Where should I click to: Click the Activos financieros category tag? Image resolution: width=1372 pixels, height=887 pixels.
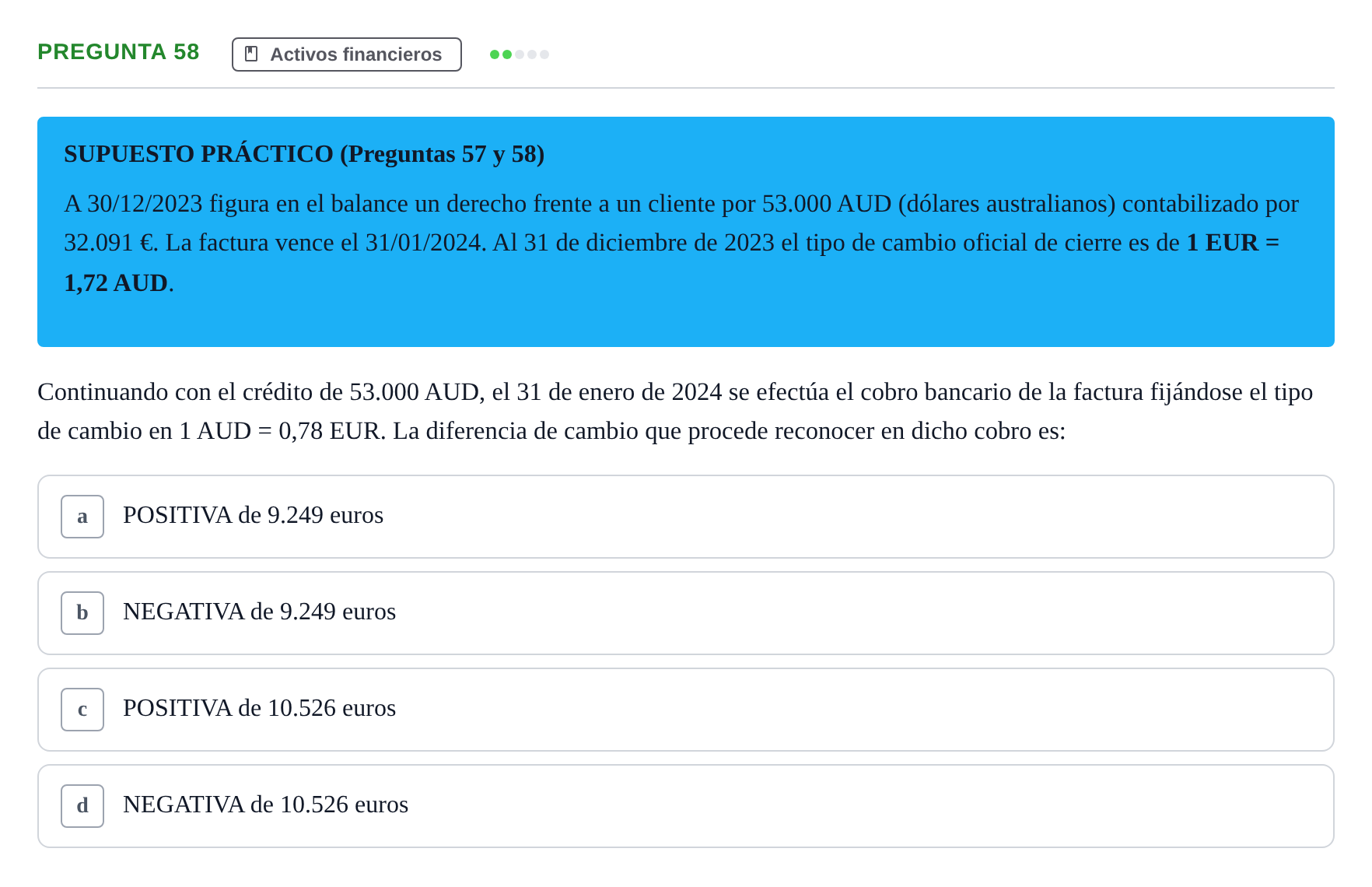[x=346, y=54]
